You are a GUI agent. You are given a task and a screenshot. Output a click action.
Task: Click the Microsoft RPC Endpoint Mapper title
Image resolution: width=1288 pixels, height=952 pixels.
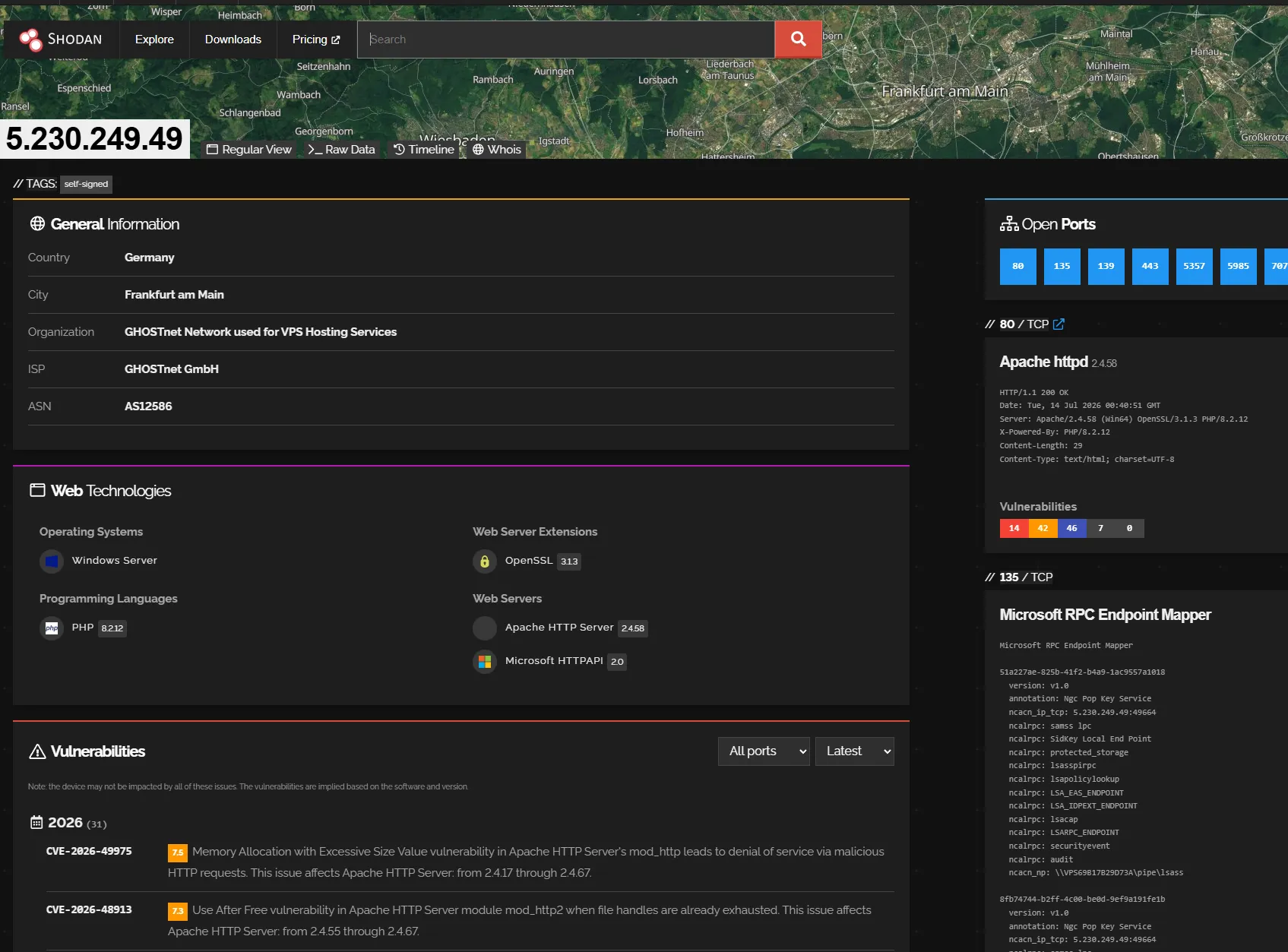coord(1106,615)
